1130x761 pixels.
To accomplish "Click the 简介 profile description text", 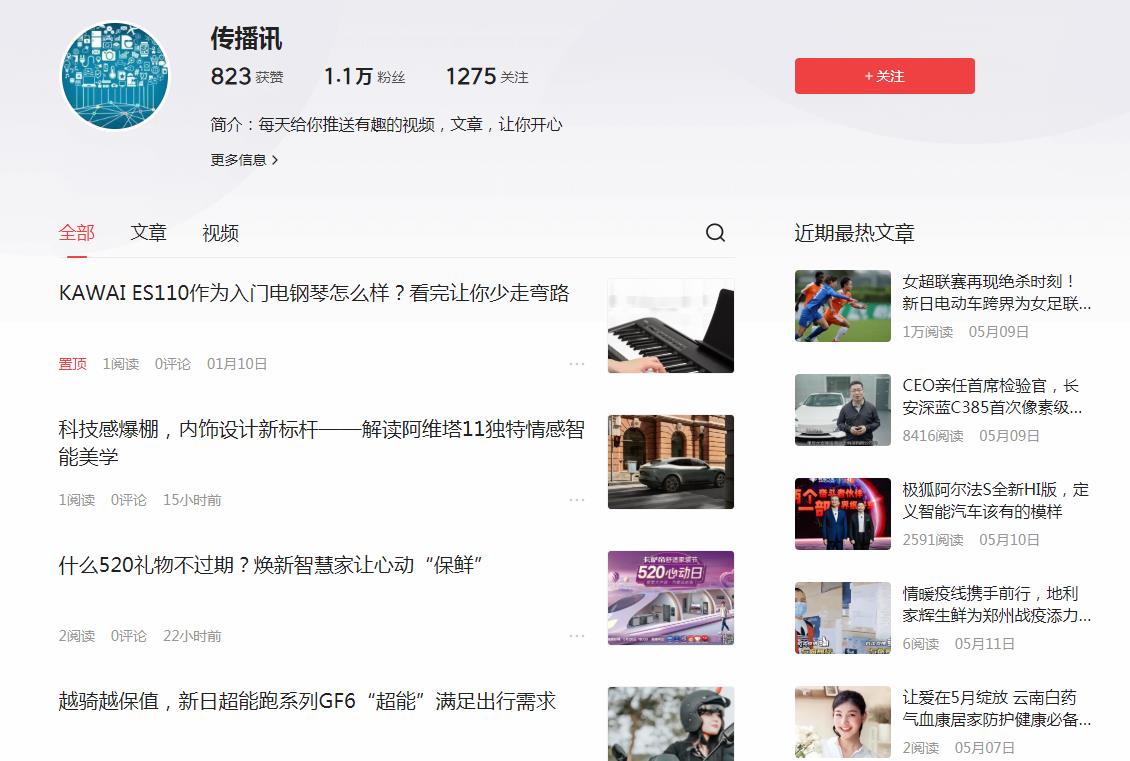I will pyautogui.click(x=386, y=125).
